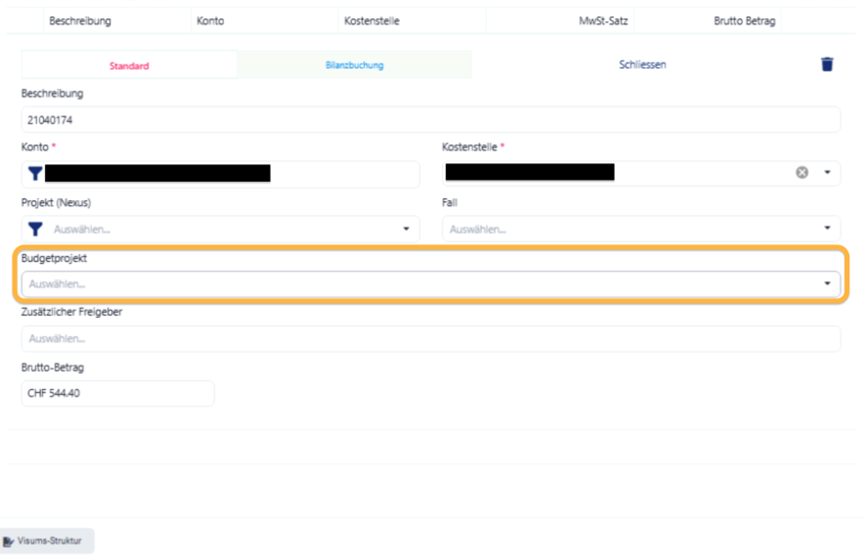864x560 pixels.
Task: Expand the Kostenstelle dropdown arrow
Action: 827,173
